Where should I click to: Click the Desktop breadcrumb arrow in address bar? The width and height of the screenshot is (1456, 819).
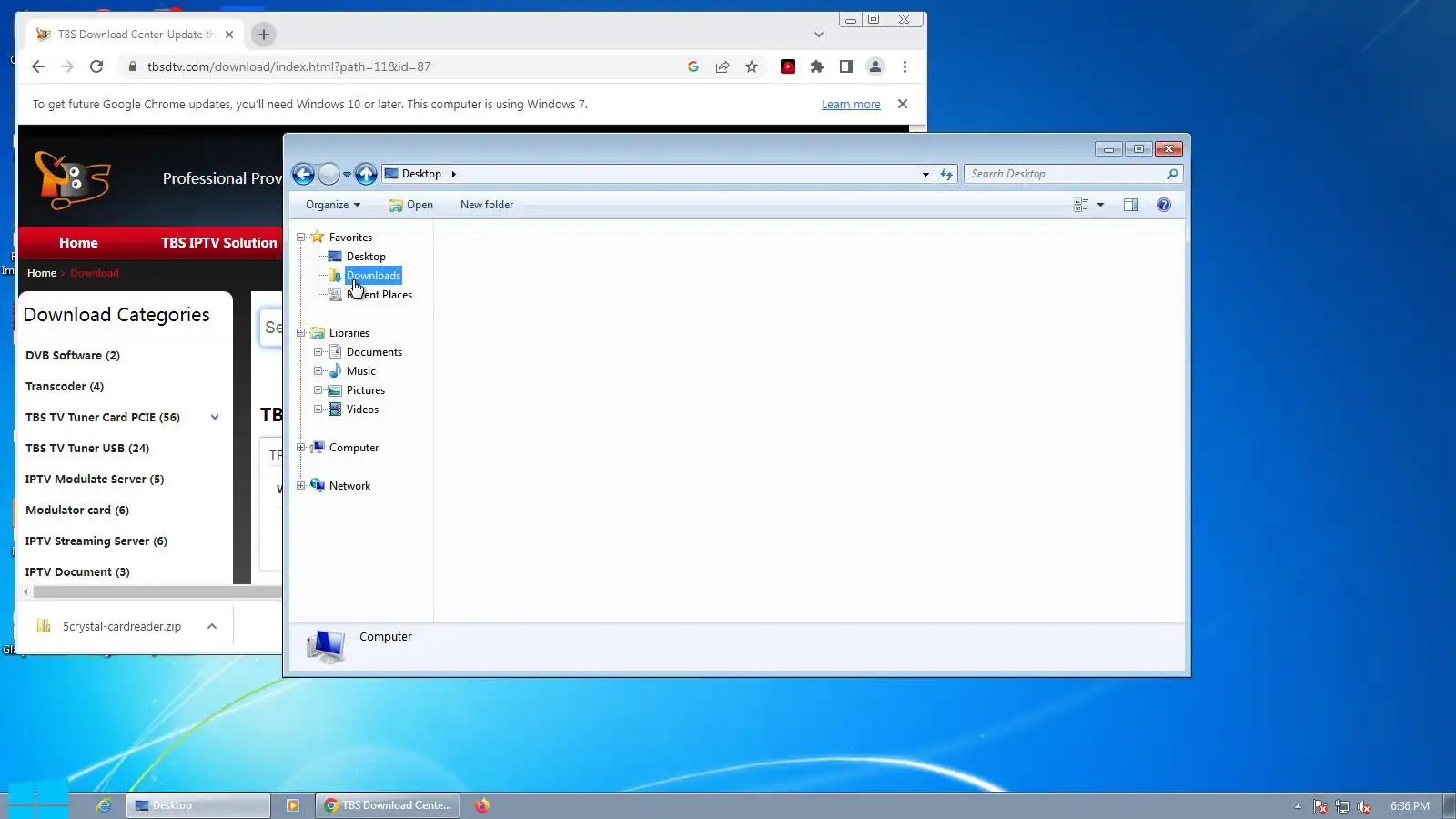[x=453, y=174]
